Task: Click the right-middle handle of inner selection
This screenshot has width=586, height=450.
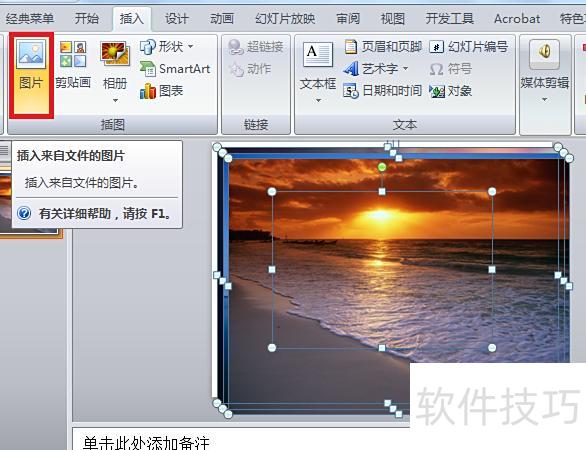Action: [x=492, y=269]
